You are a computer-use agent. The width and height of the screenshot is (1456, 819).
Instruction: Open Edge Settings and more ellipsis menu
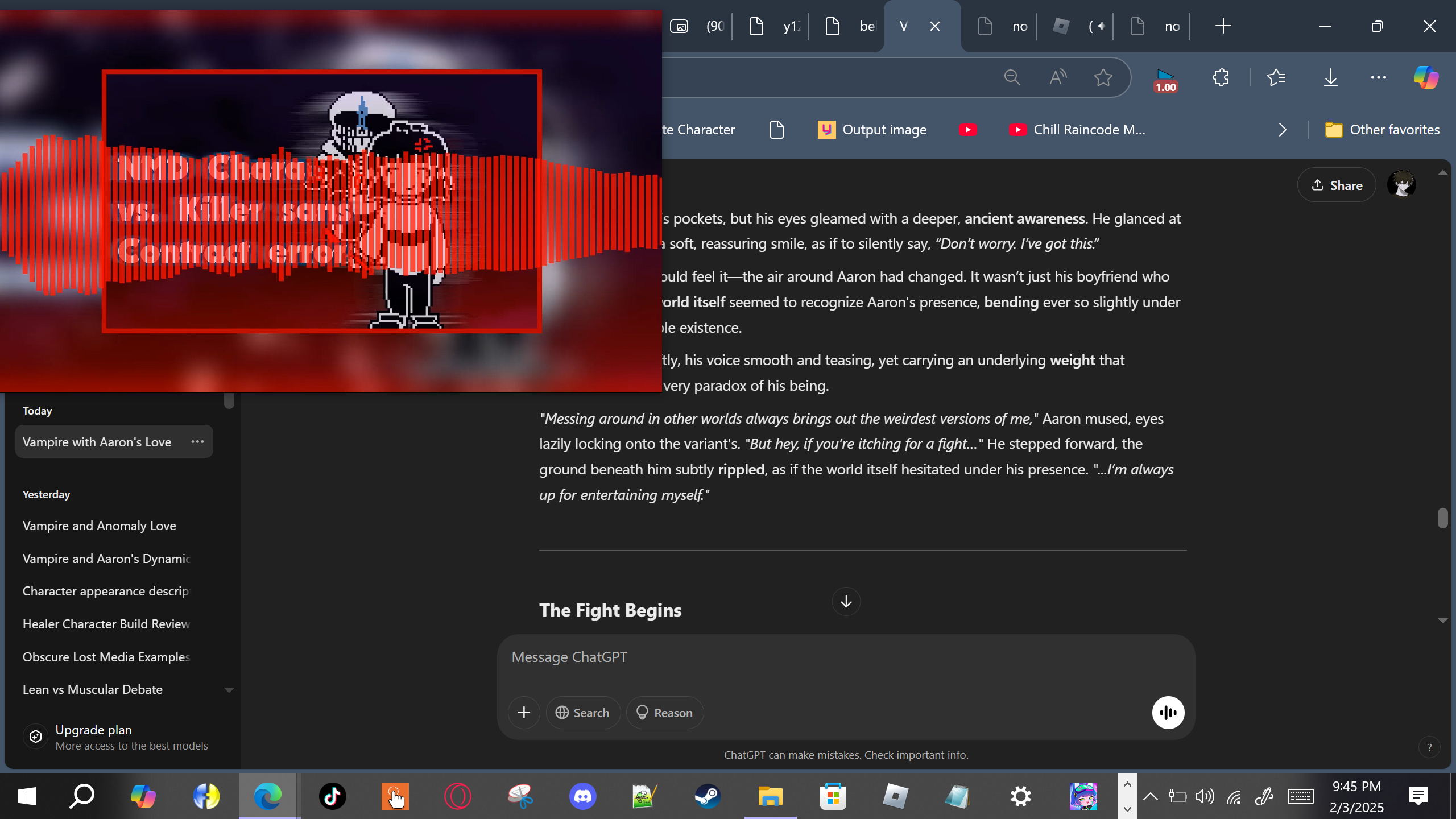point(1378,77)
